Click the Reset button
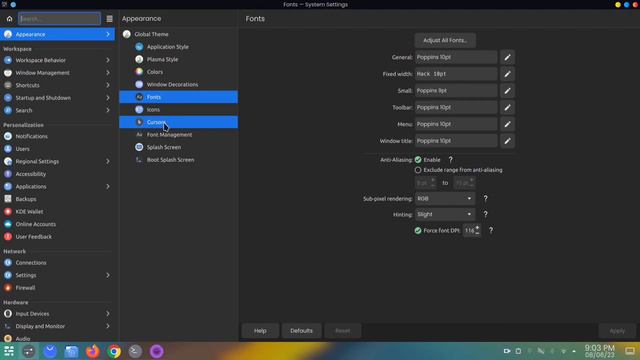The width and height of the screenshot is (640, 360). point(342,331)
